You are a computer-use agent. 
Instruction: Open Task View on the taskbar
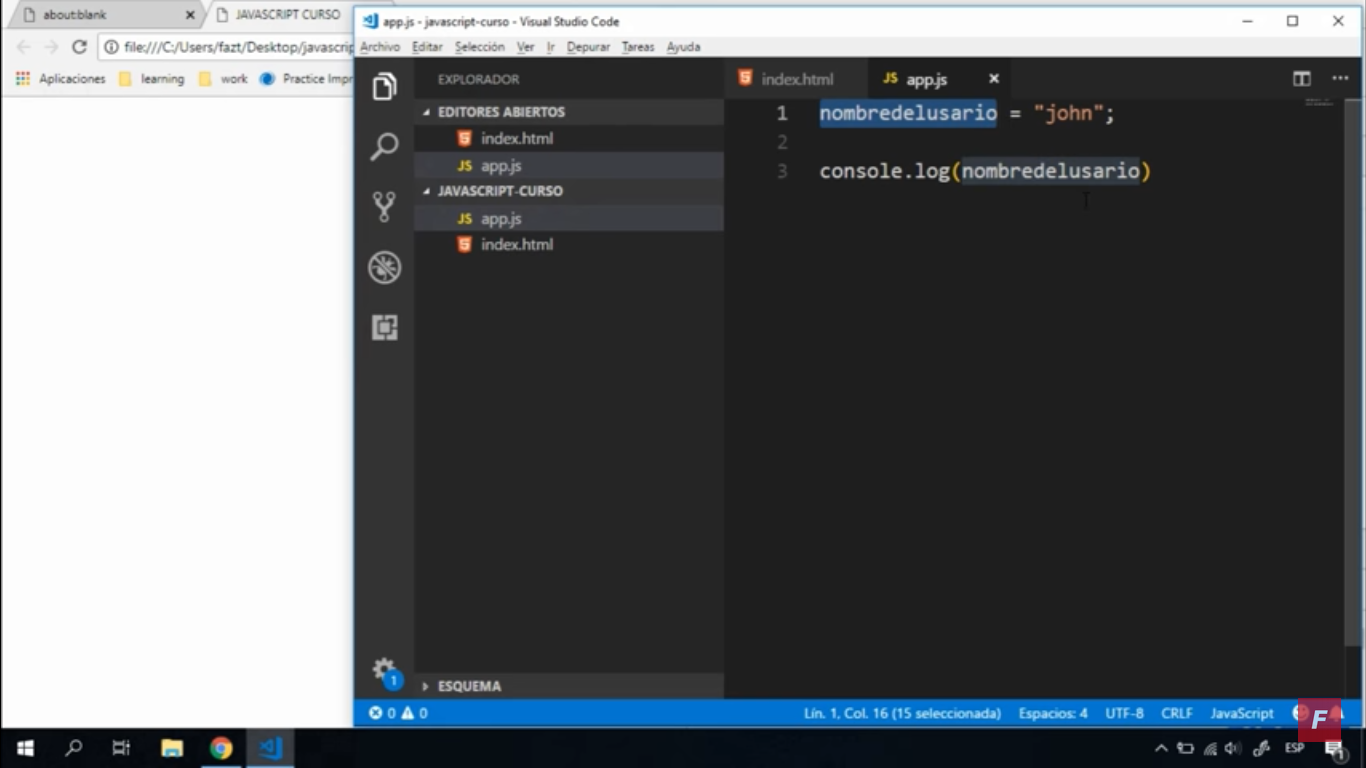point(121,748)
